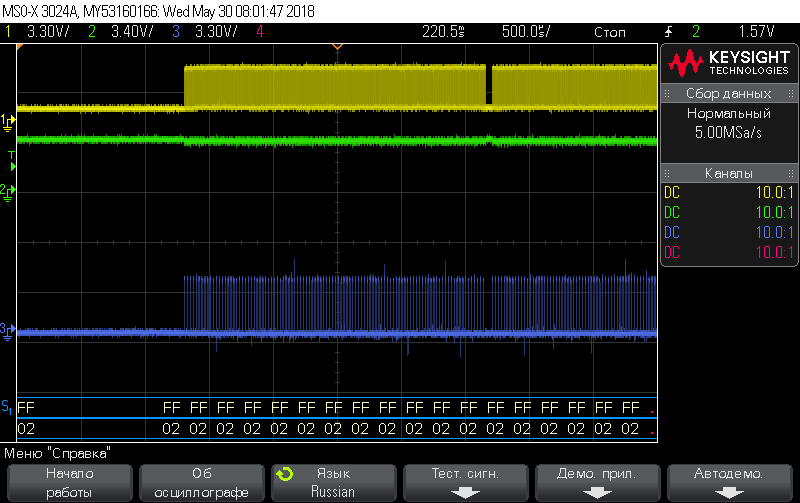Open the Автодемо. softkey submenu
Image resolution: width=800 pixels, height=503 pixels.
pos(729,482)
